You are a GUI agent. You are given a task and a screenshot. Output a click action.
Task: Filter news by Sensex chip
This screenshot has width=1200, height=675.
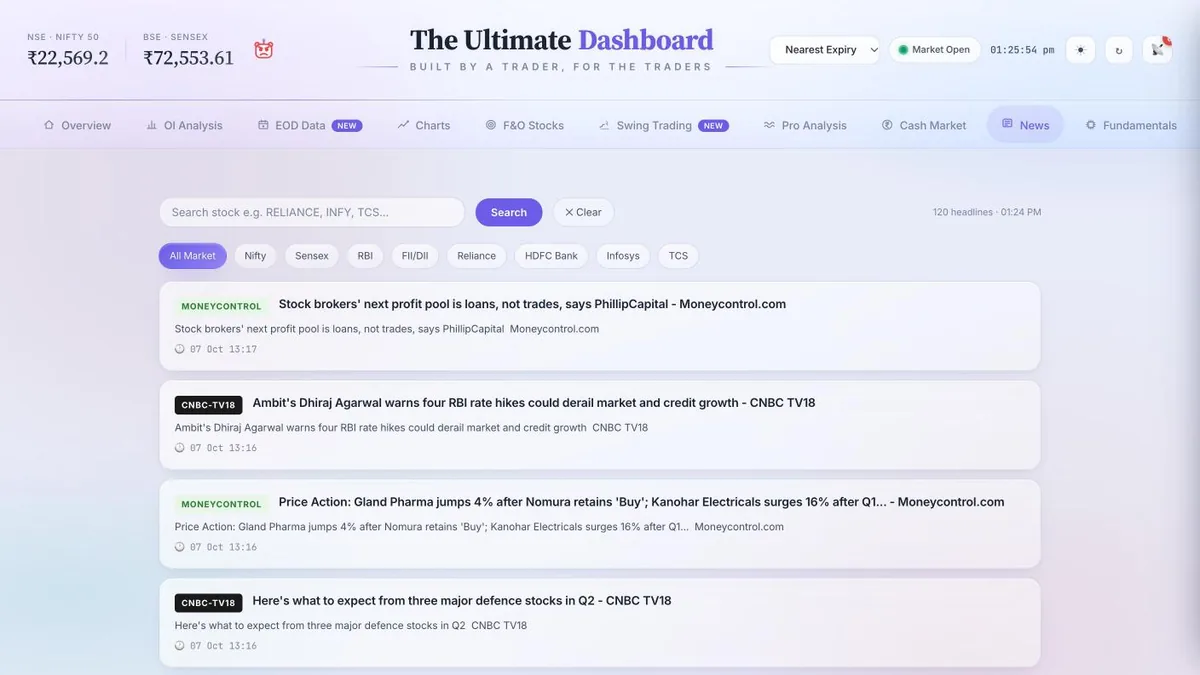pos(312,256)
